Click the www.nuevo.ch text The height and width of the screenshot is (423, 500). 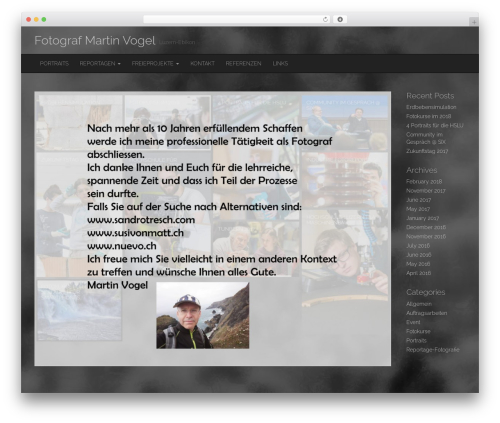point(122,246)
